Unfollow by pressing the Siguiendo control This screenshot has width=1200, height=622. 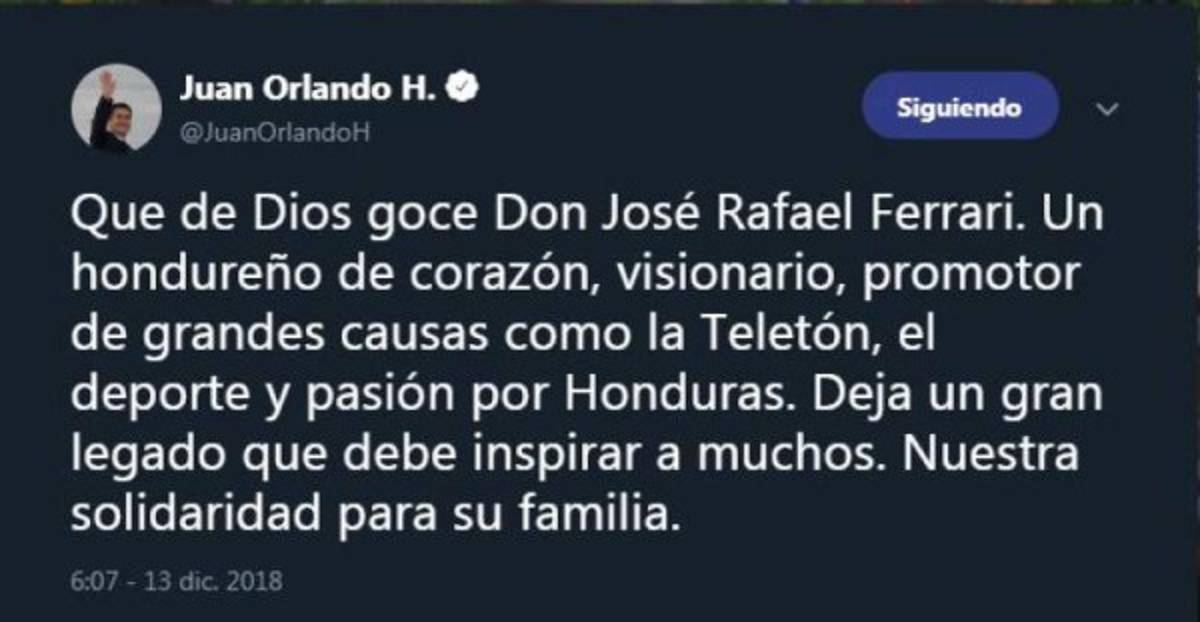coord(961,106)
